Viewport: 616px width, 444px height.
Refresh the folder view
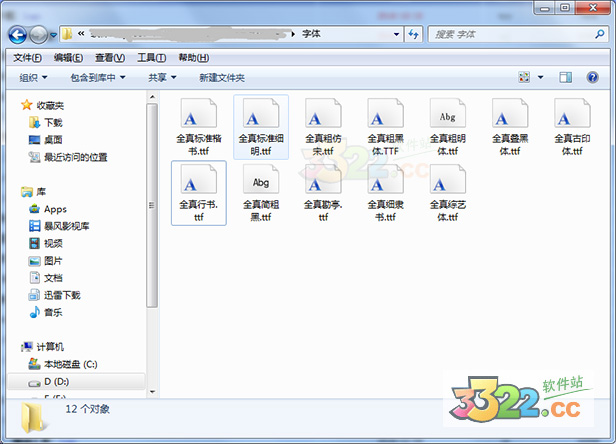pyautogui.click(x=413, y=35)
